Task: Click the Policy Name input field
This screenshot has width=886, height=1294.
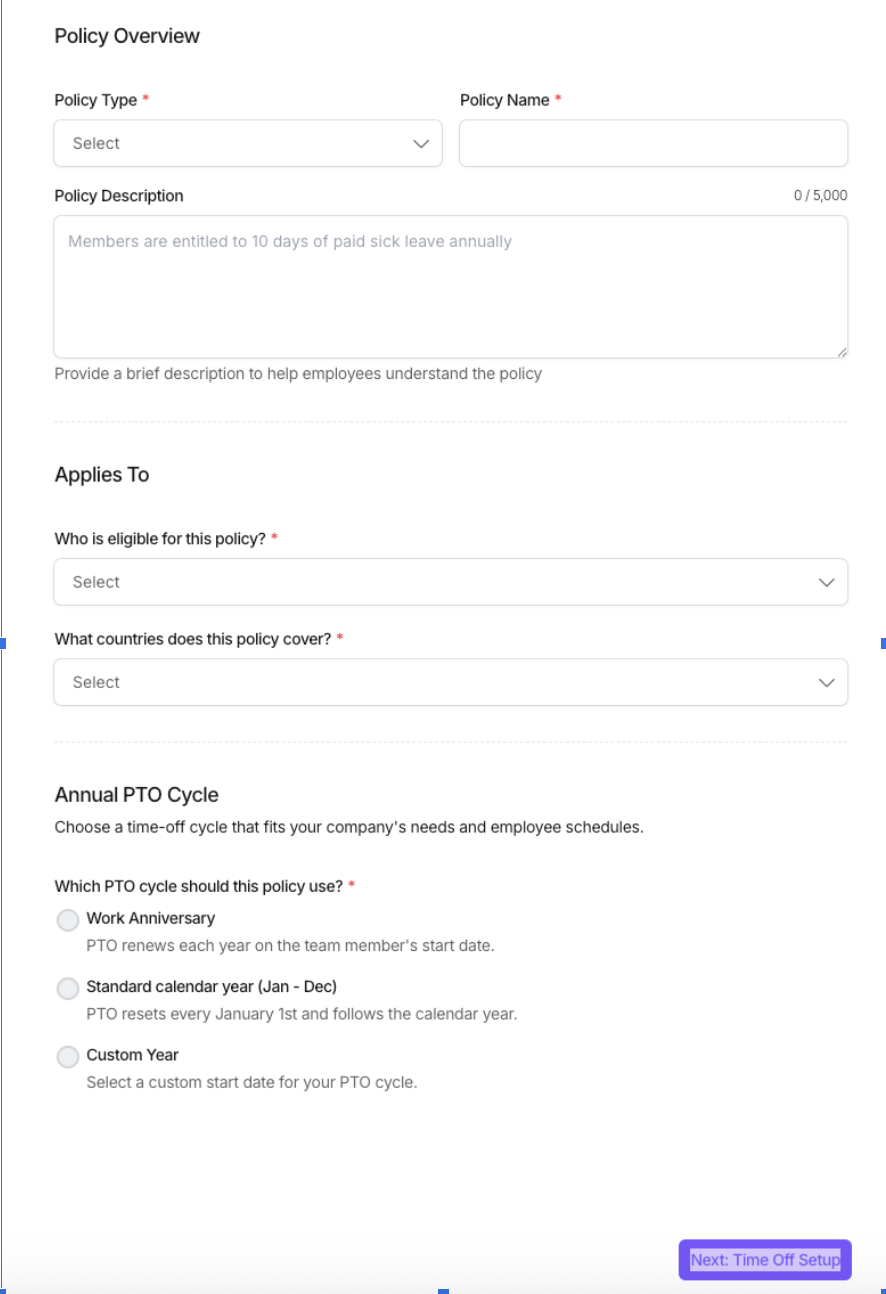Action: coord(653,144)
